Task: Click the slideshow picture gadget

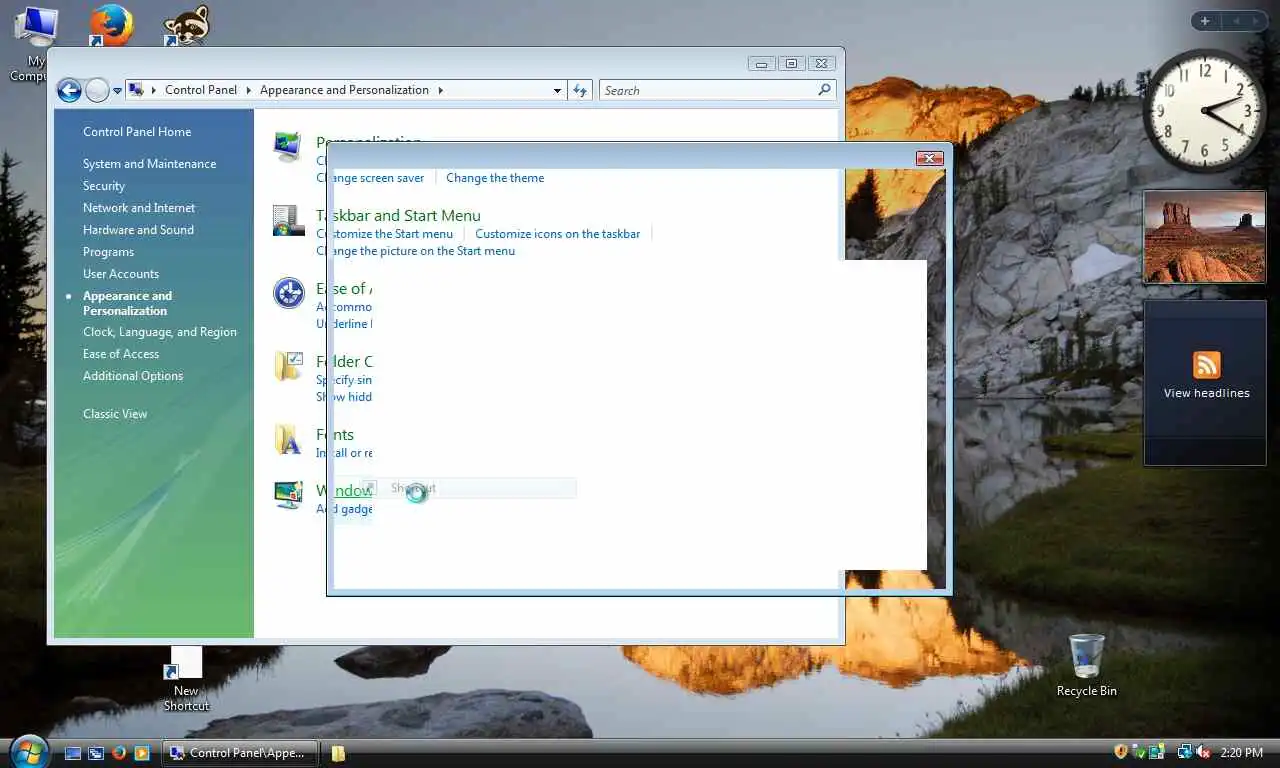Action: click(x=1205, y=238)
